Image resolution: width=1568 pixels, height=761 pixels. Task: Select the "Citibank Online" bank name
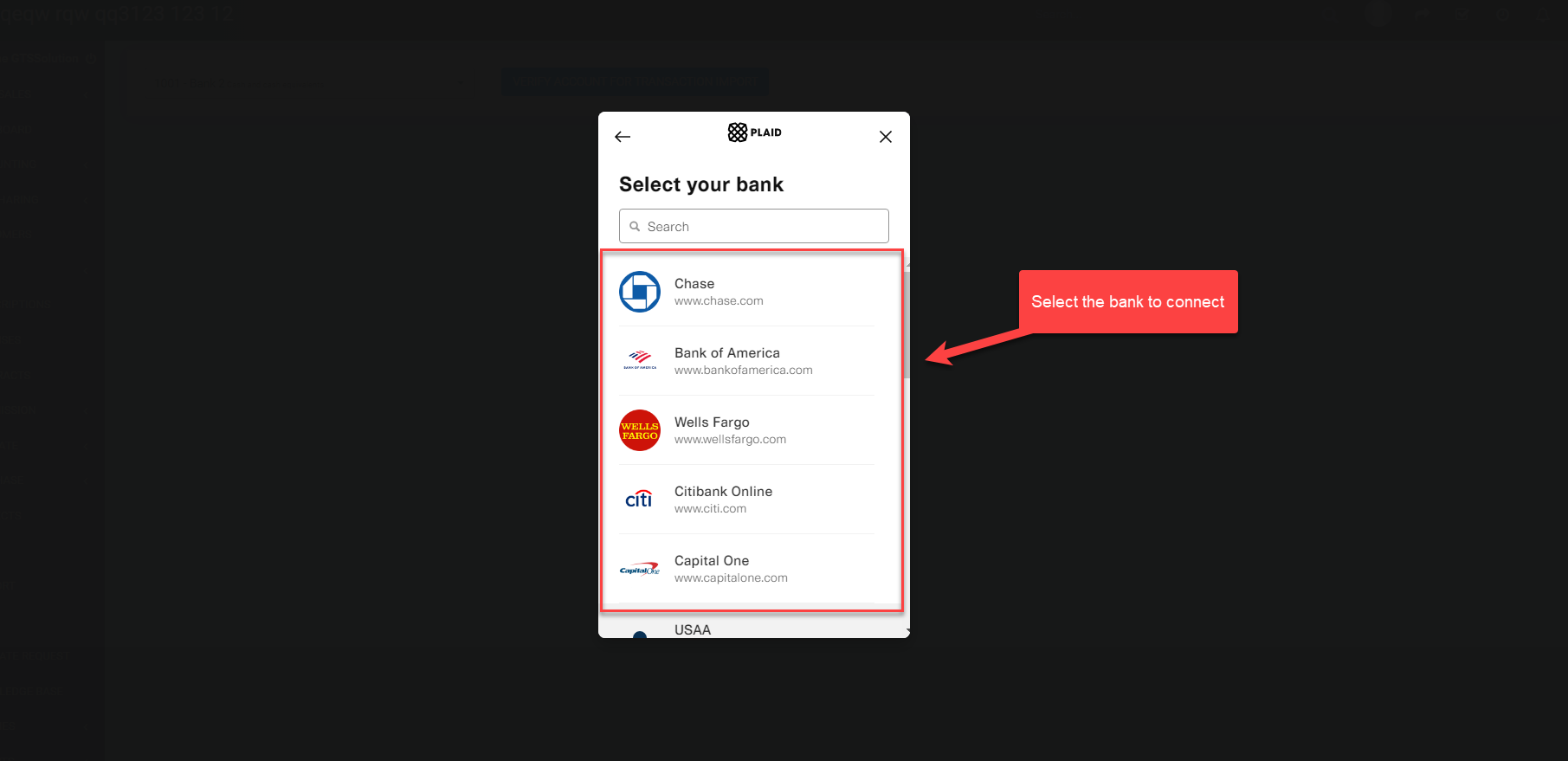coord(723,492)
